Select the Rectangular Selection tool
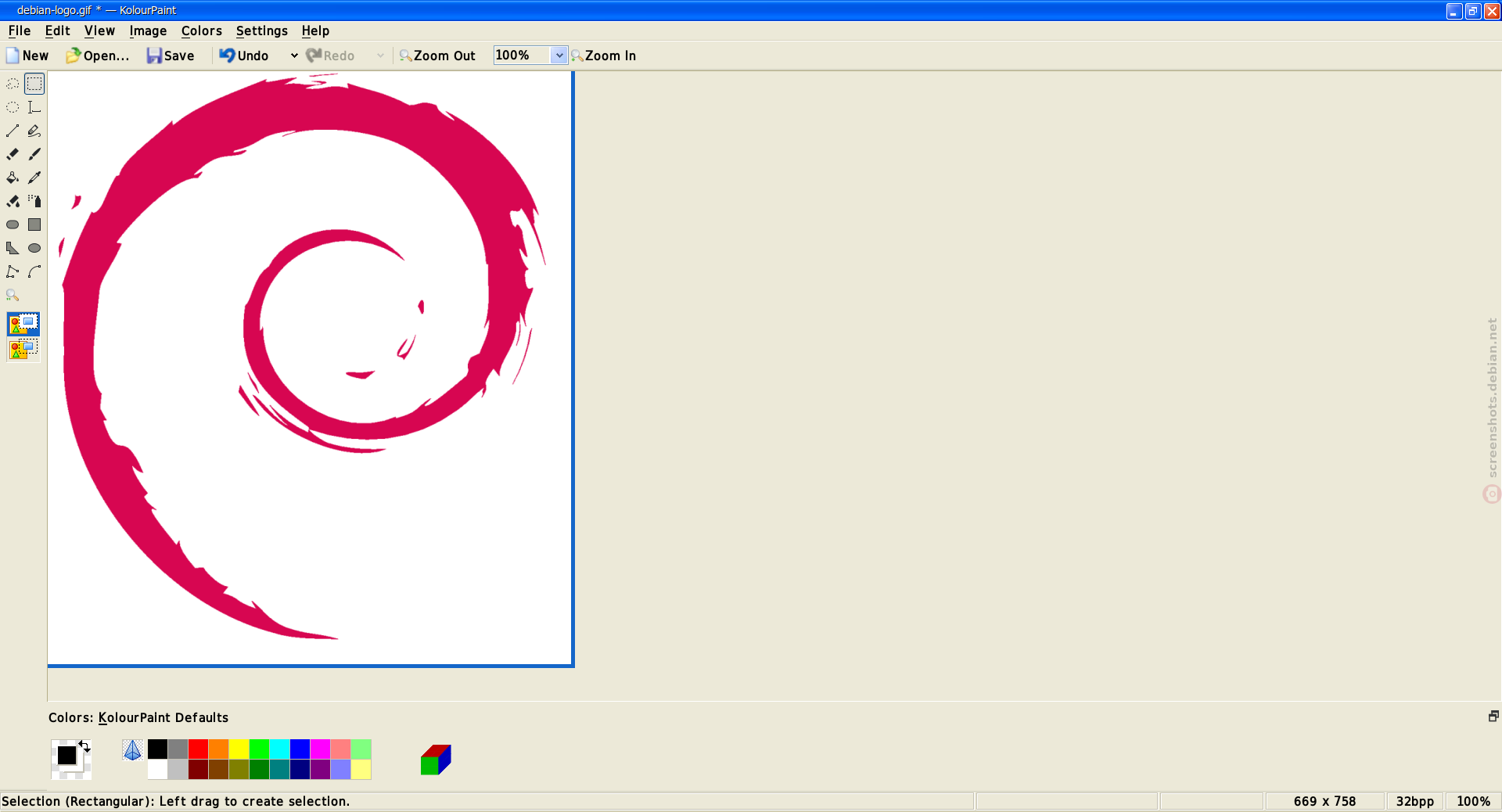Image resolution: width=1502 pixels, height=812 pixels. click(x=34, y=84)
